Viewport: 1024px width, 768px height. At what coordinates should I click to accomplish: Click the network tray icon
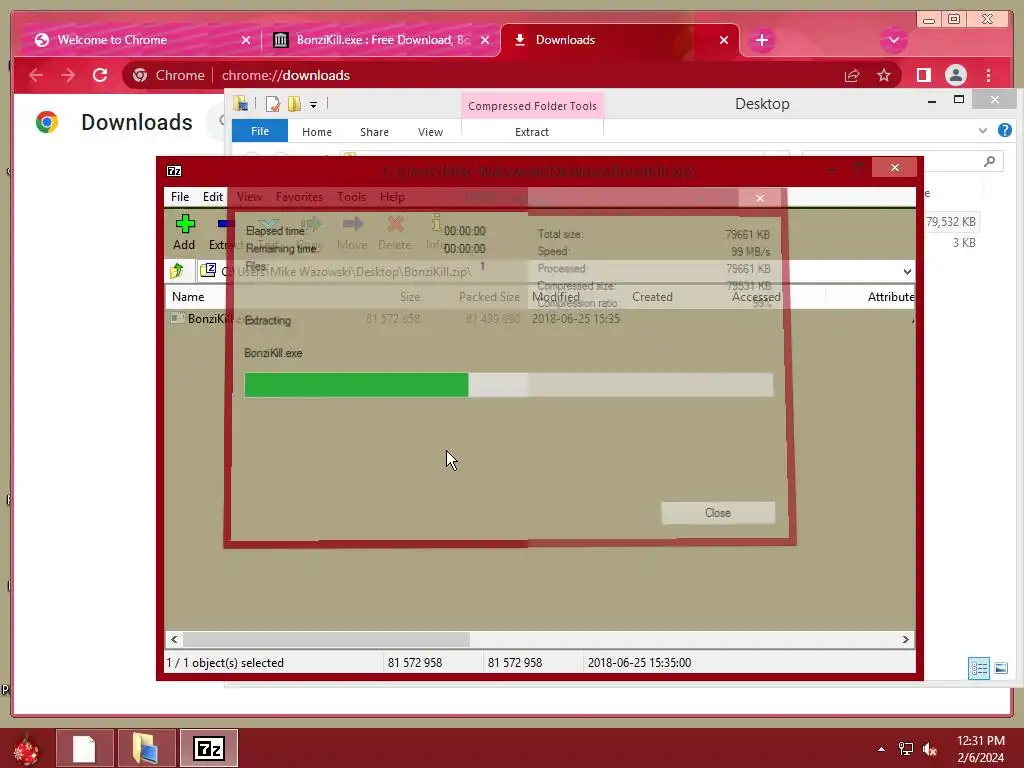tap(906, 748)
